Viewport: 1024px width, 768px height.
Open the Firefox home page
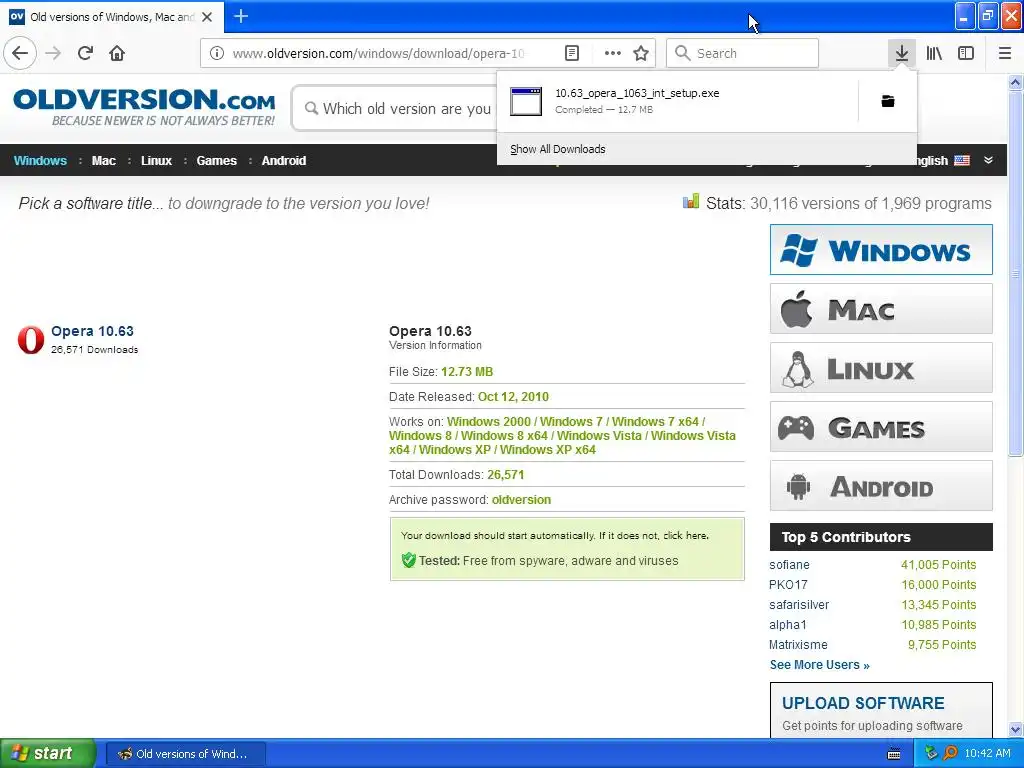pos(117,53)
